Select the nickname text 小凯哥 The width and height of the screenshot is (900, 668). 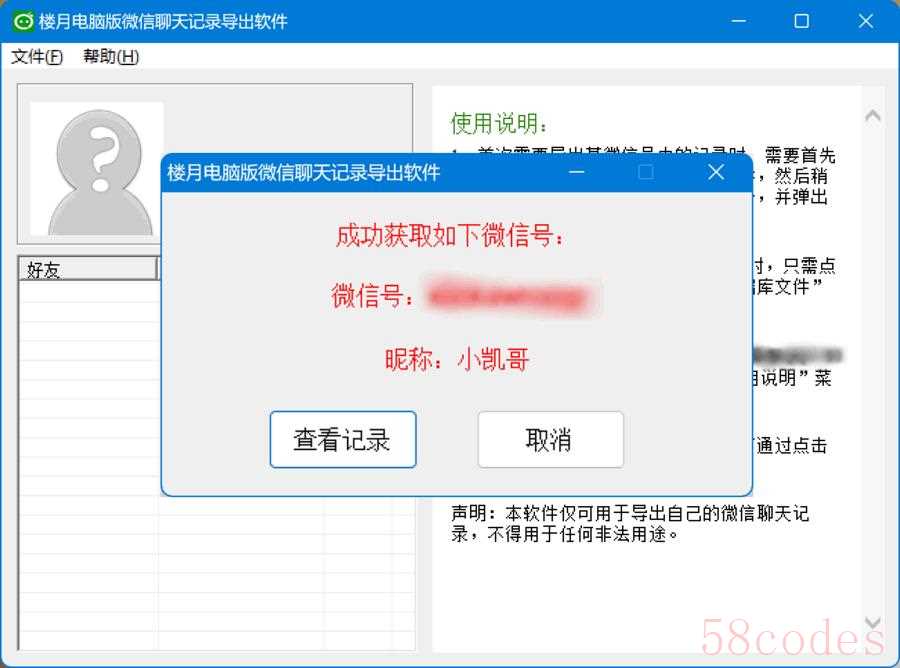point(493,360)
